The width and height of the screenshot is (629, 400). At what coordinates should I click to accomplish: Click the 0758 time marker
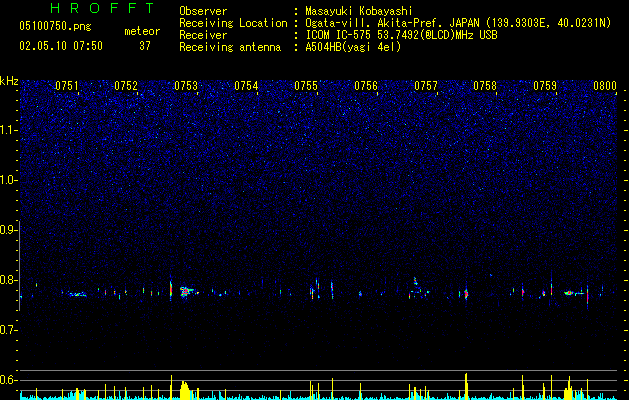coord(485,86)
